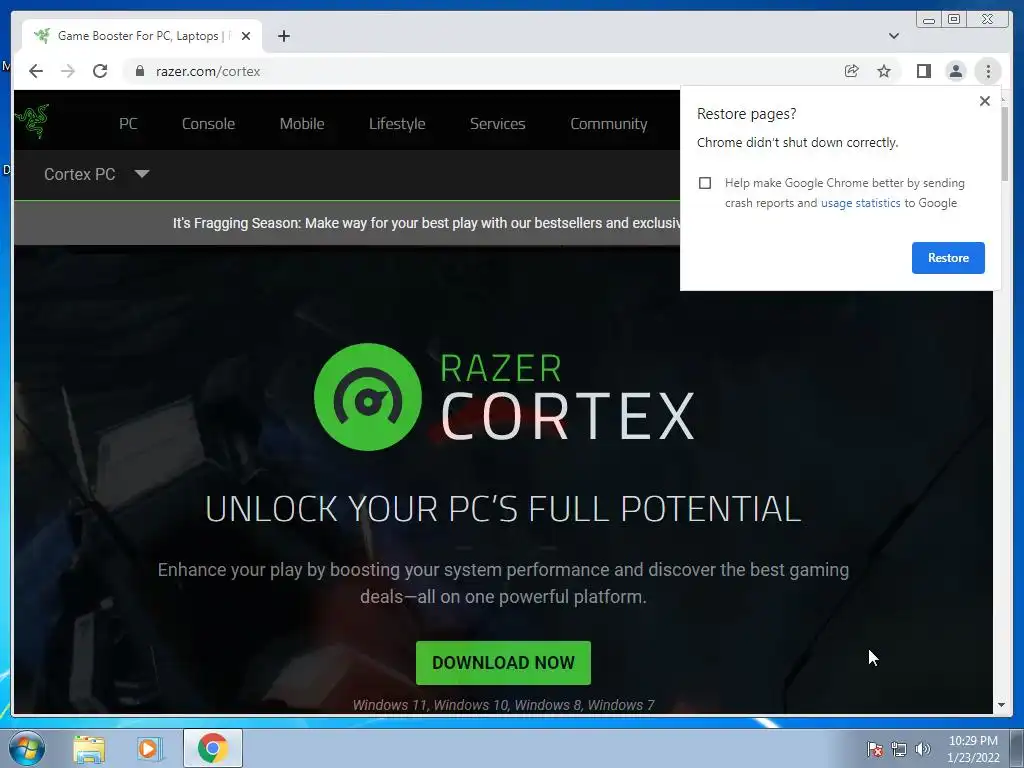Open Windows Explorer from taskbar
Viewport: 1024px width, 768px height.
click(89, 749)
